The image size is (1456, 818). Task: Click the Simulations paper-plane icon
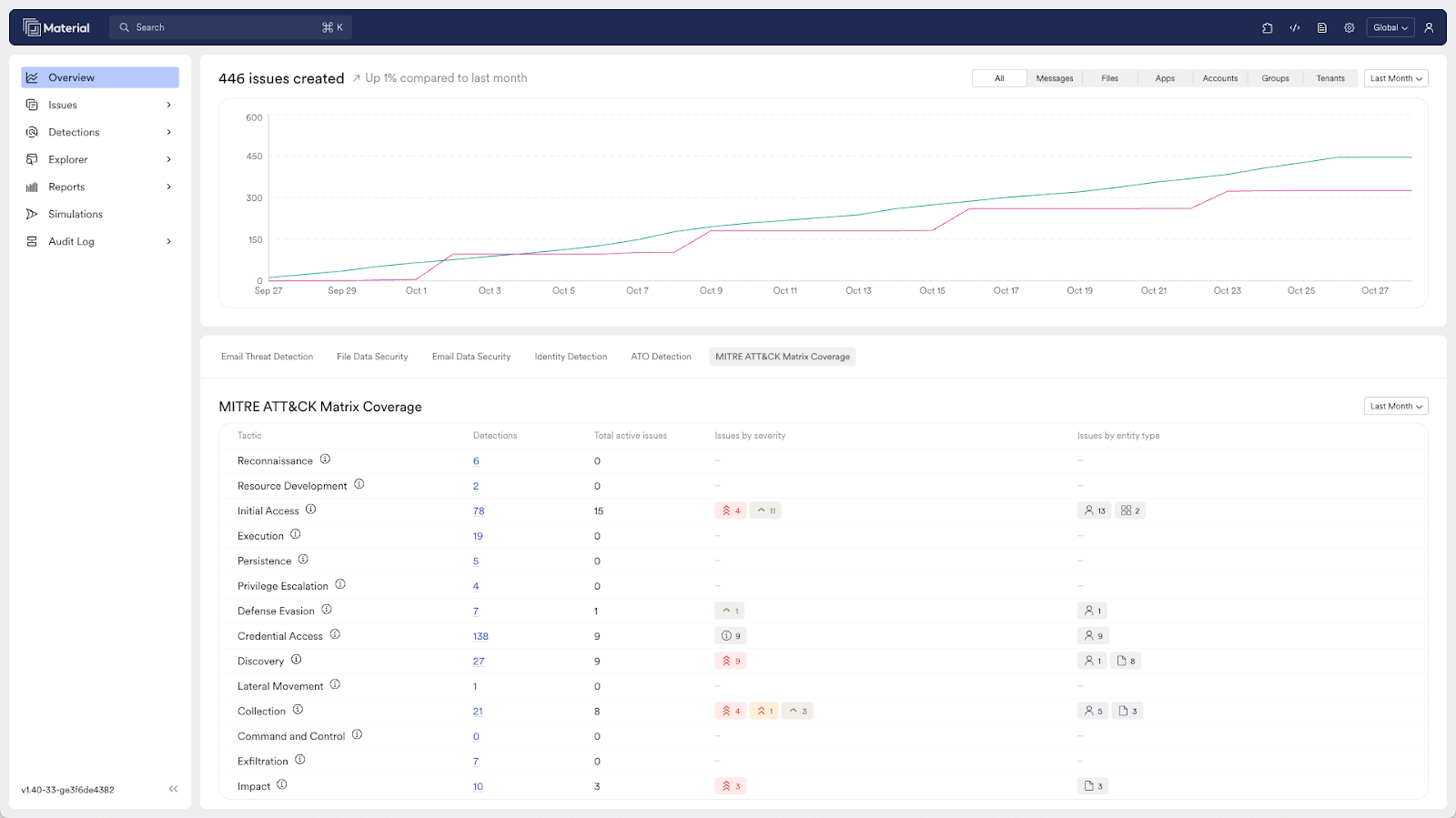point(32,214)
